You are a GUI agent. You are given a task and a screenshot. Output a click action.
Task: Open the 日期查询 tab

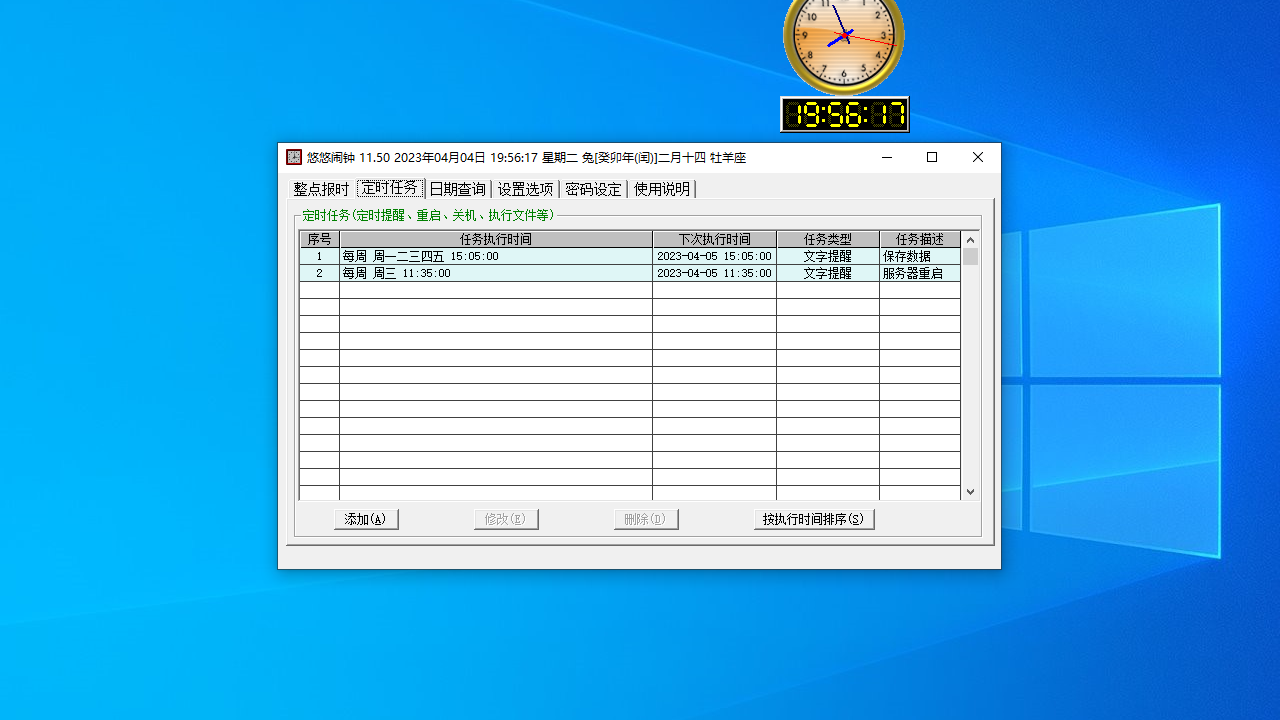(x=457, y=188)
